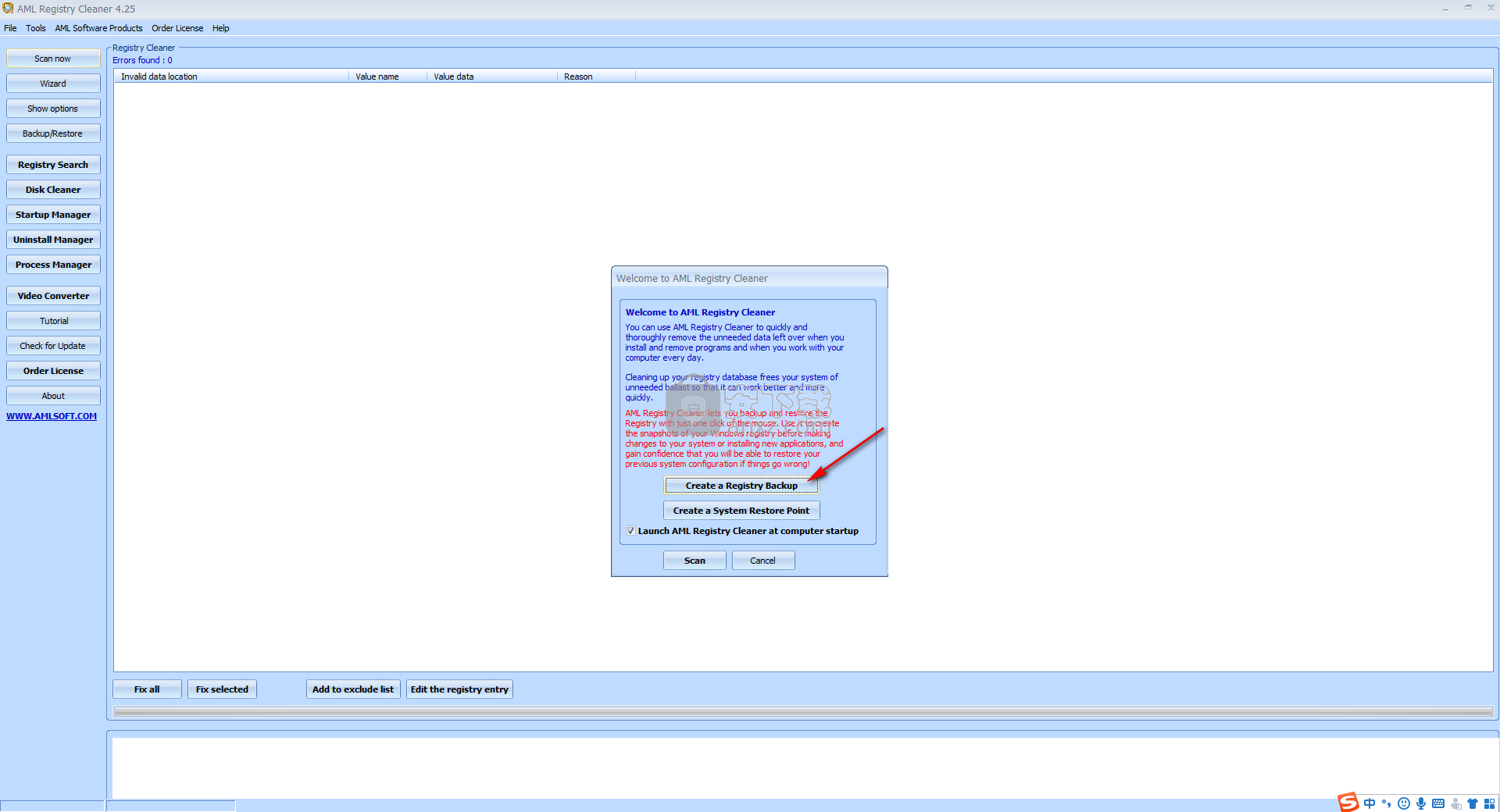This screenshot has width=1500, height=812.
Task: Launch the Wizard from sidebar
Action: coord(53,84)
